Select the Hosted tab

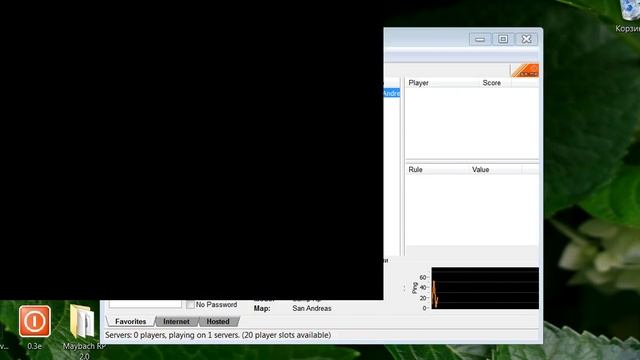pyautogui.click(x=218, y=322)
